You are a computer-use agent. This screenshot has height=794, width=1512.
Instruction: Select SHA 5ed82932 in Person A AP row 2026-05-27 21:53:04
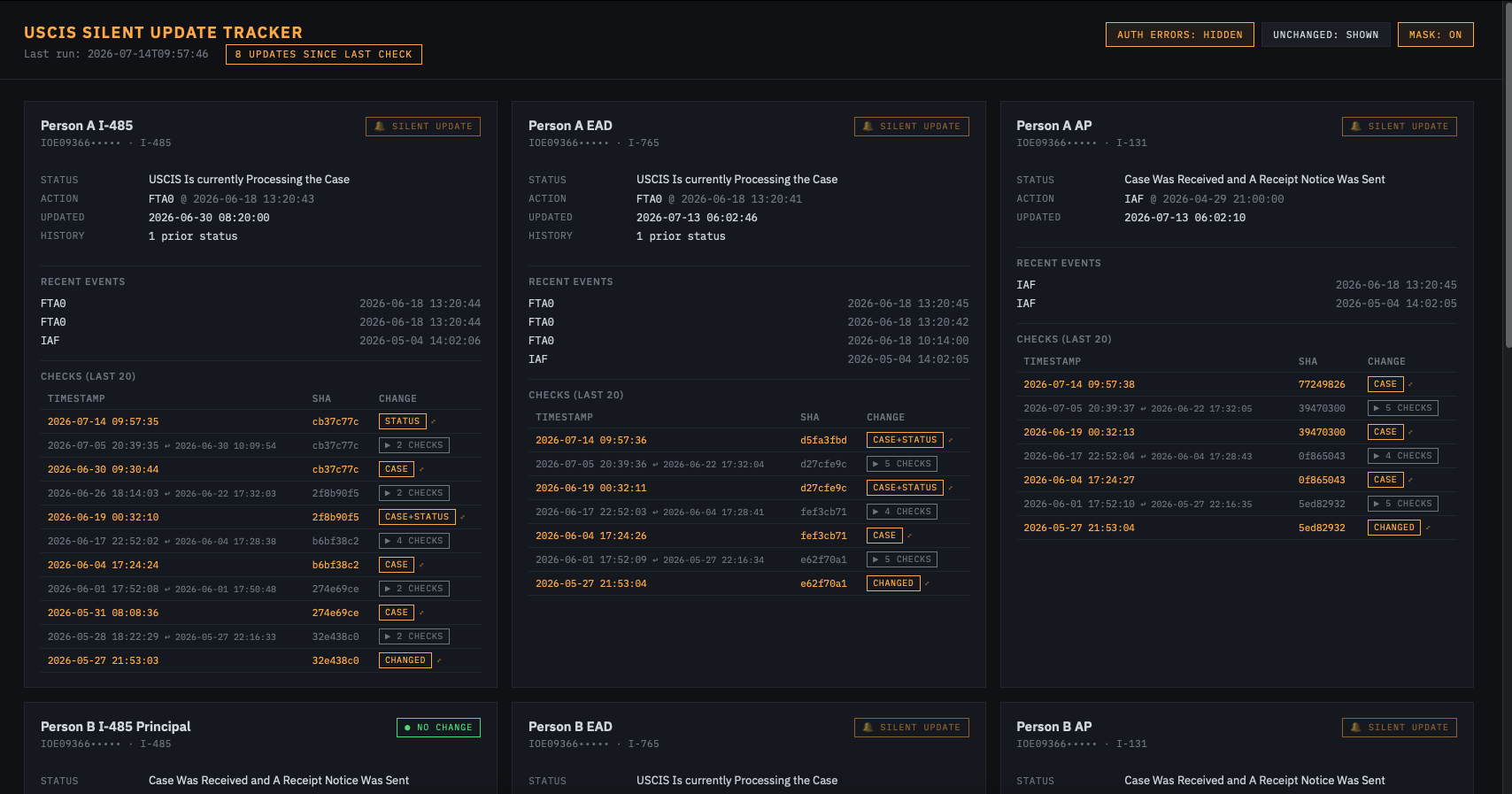1322,528
